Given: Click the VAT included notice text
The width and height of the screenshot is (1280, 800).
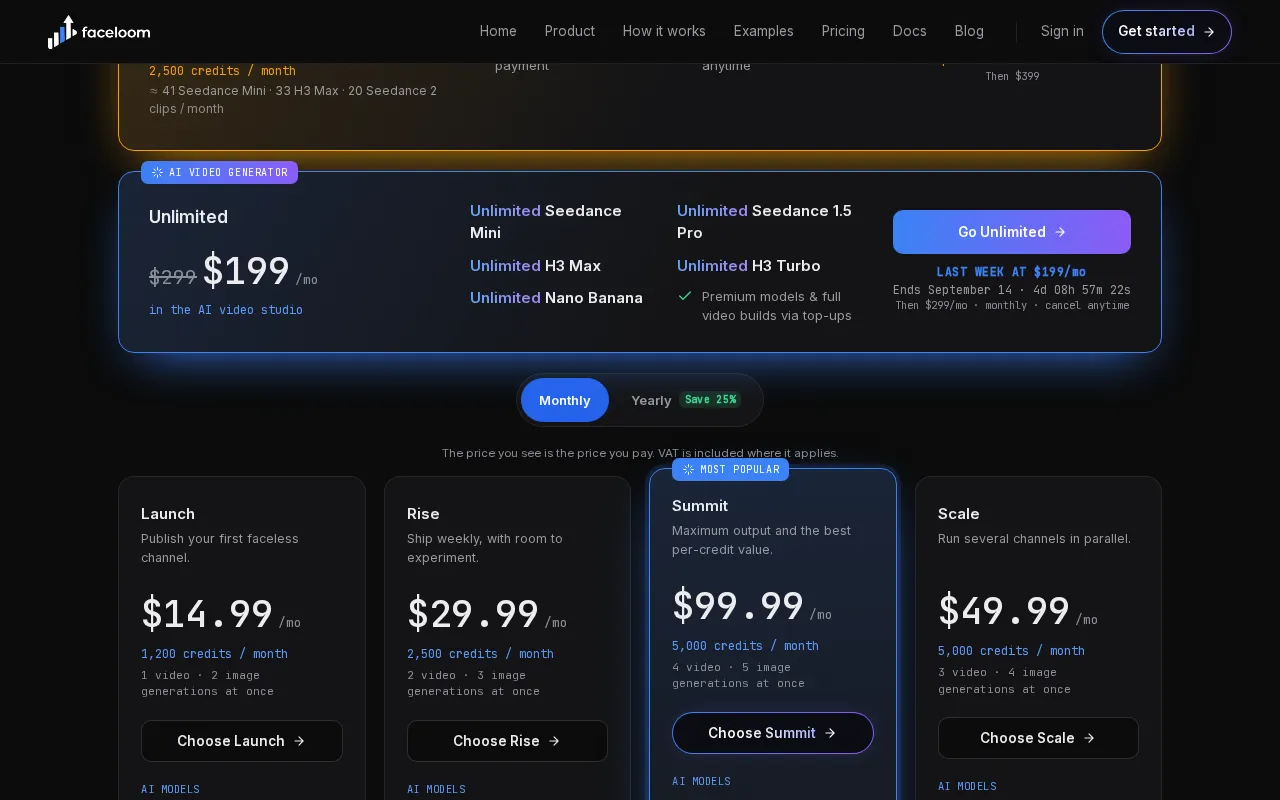Looking at the screenshot, I should click(x=640, y=453).
